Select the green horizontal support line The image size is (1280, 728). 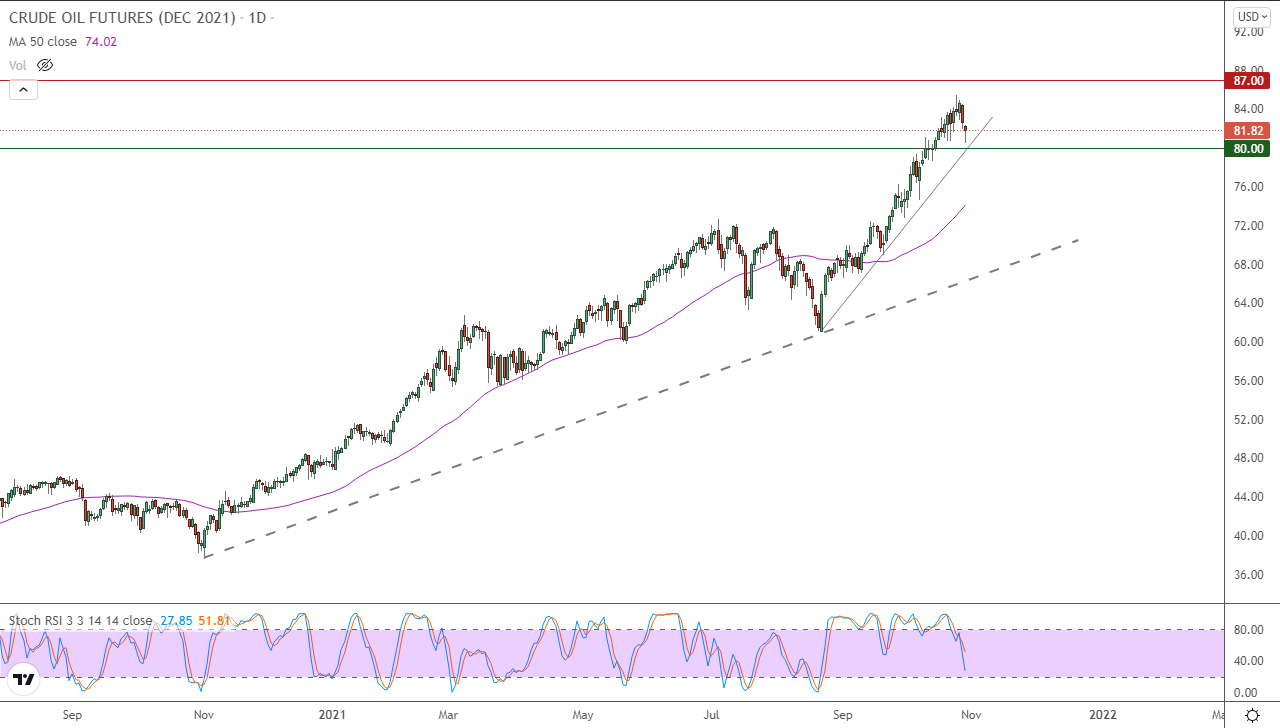coord(612,149)
